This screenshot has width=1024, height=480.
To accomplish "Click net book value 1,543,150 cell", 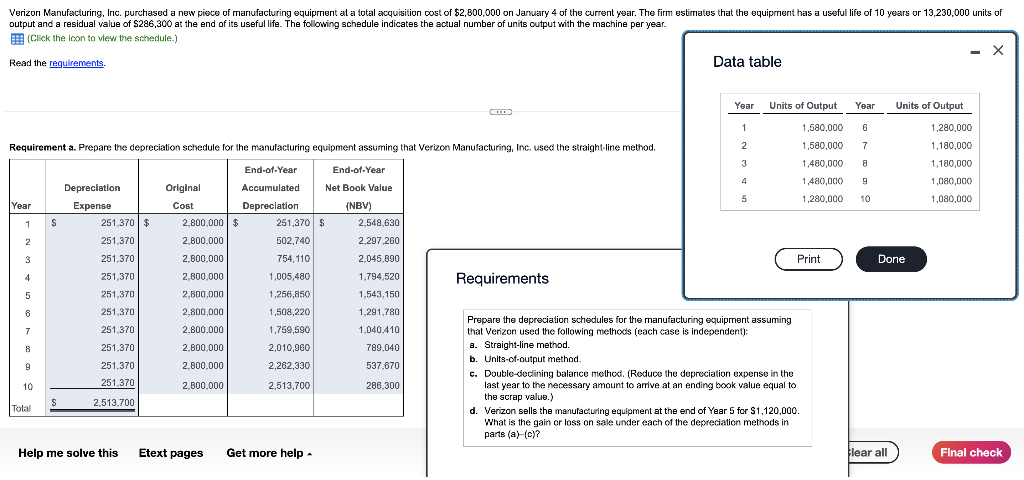I will point(359,295).
